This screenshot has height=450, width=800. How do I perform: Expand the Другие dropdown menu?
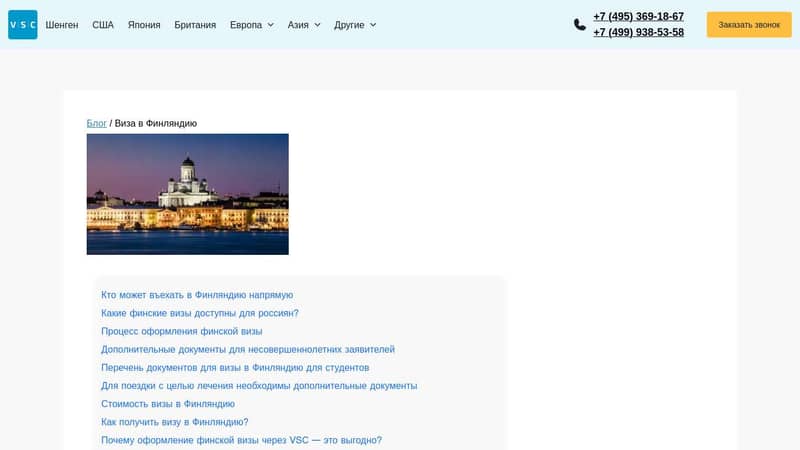click(355, 25)
